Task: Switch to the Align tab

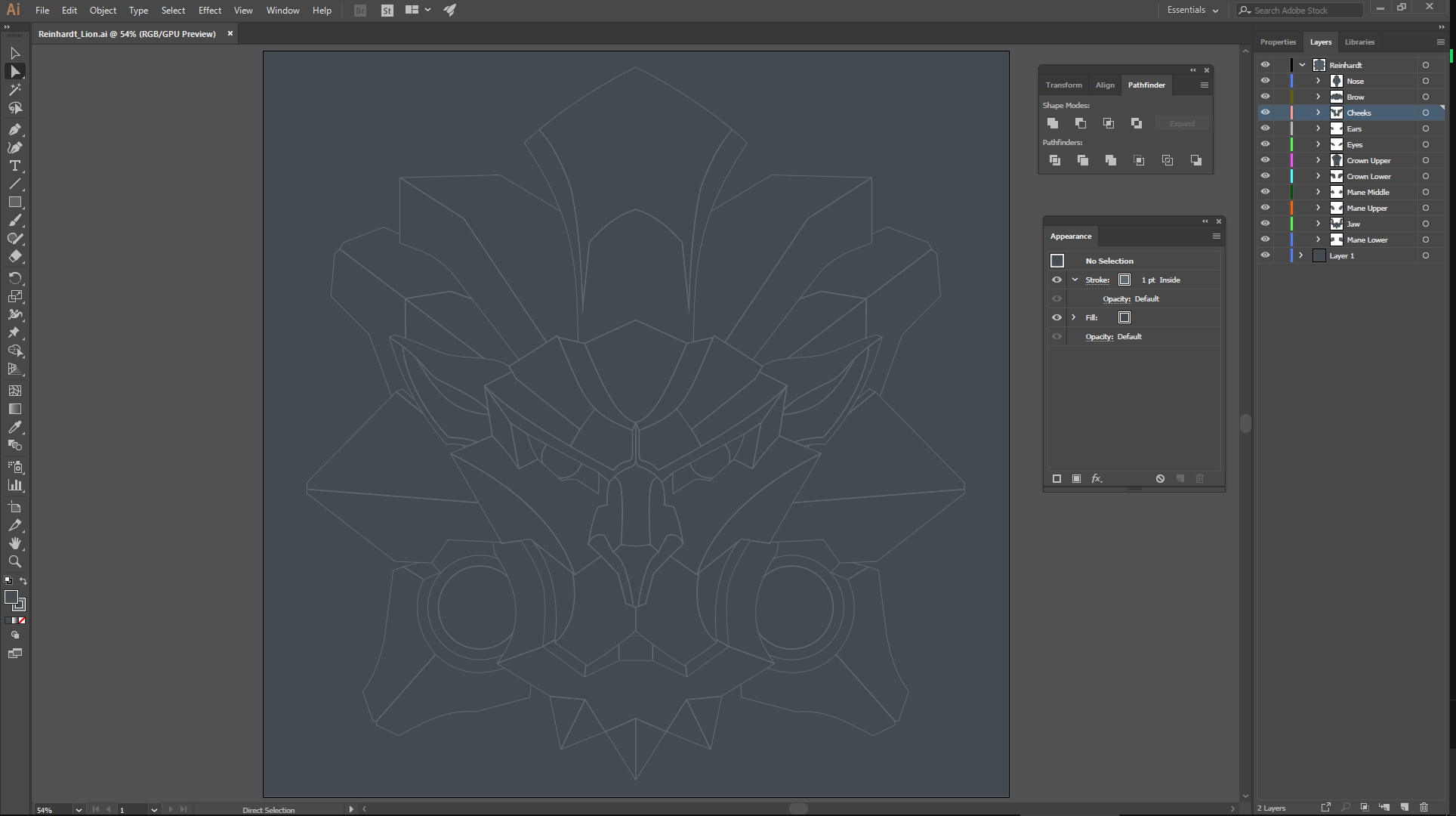Action: point(1105,85)
